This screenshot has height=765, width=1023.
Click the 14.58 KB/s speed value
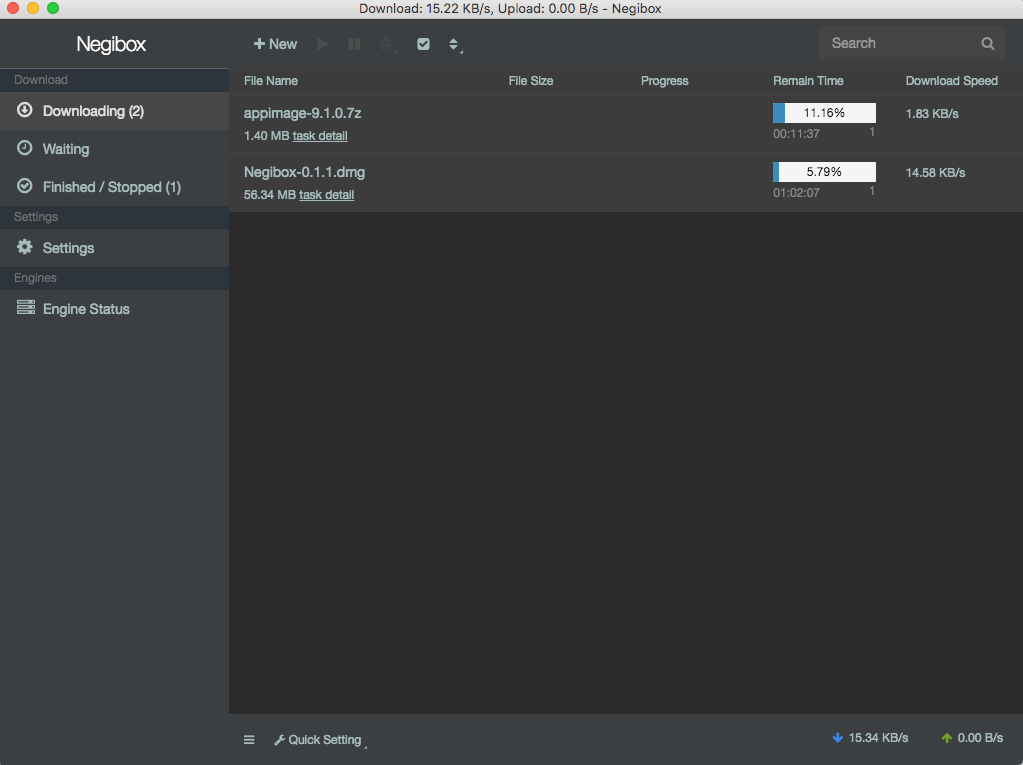pyautogui.click(x=935, y=173)
